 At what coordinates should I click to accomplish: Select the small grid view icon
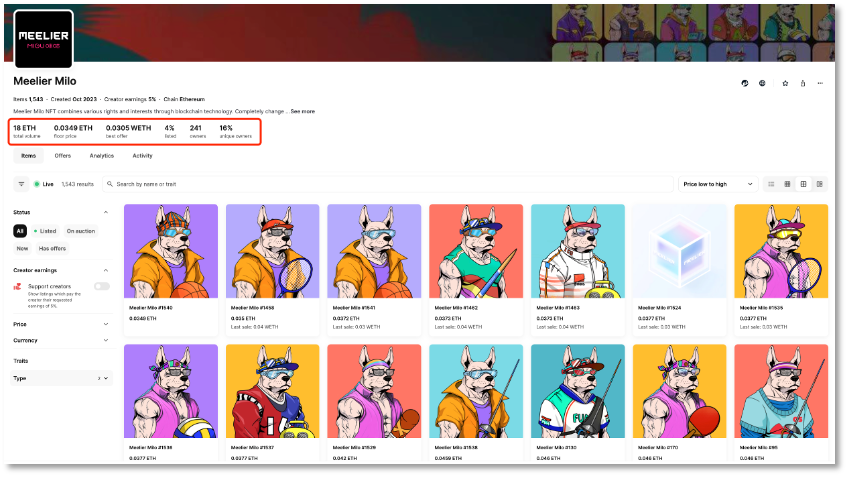coord(787,184)
